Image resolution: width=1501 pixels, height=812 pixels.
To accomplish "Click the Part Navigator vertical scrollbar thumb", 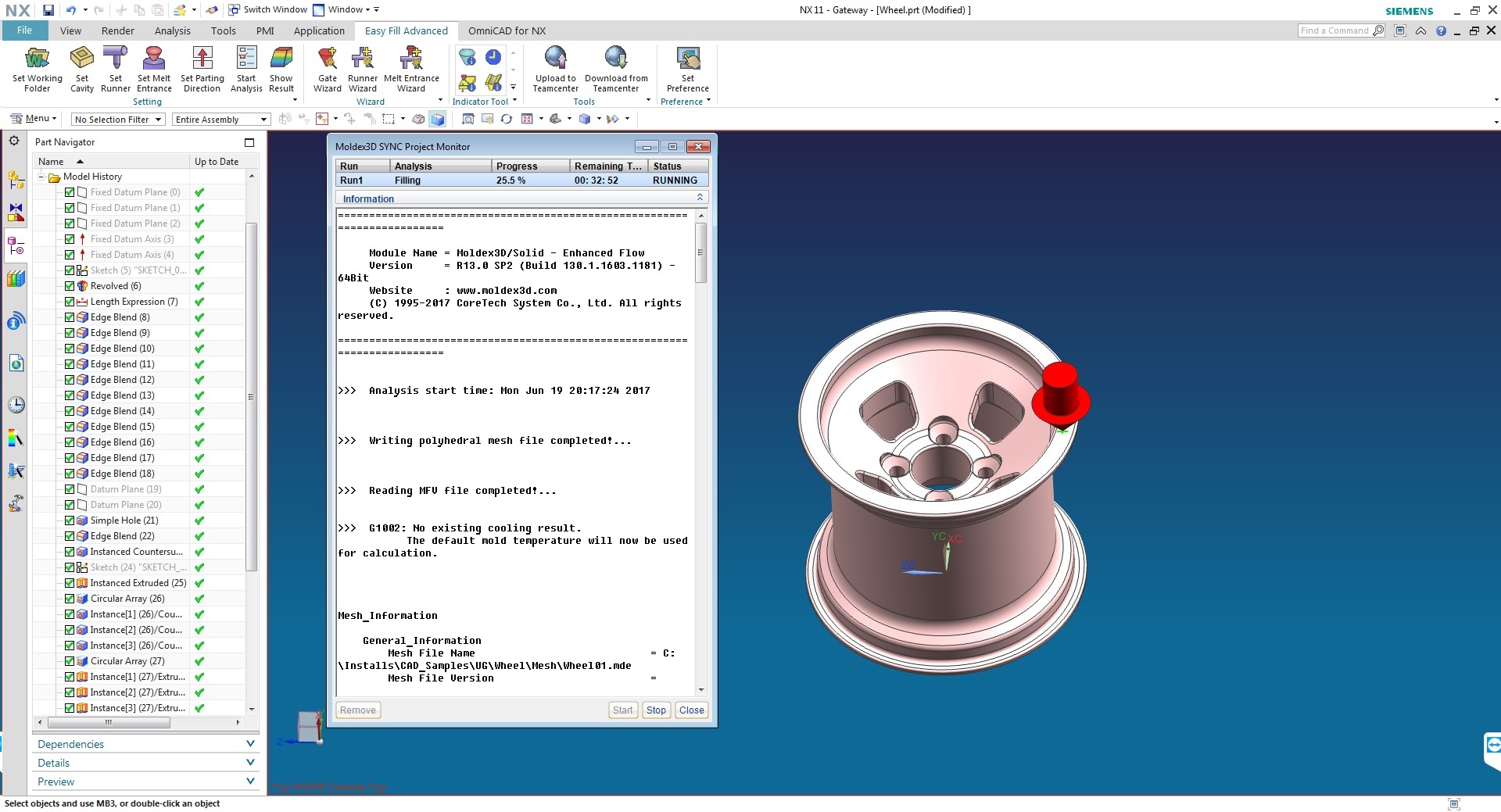I will pyautogui.click(x=251, y=397).
